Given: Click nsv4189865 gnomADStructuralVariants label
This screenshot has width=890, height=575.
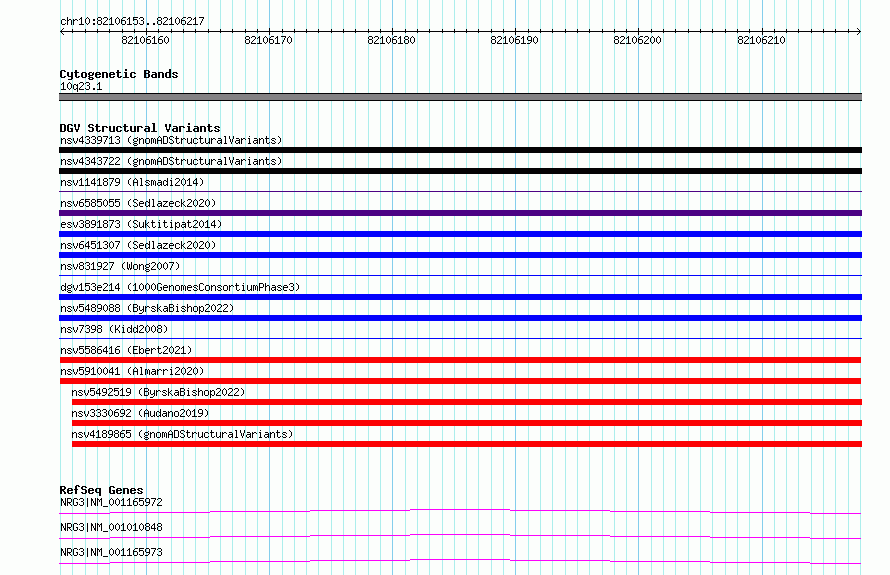Looking at the screenshot, I should point(182,434).
